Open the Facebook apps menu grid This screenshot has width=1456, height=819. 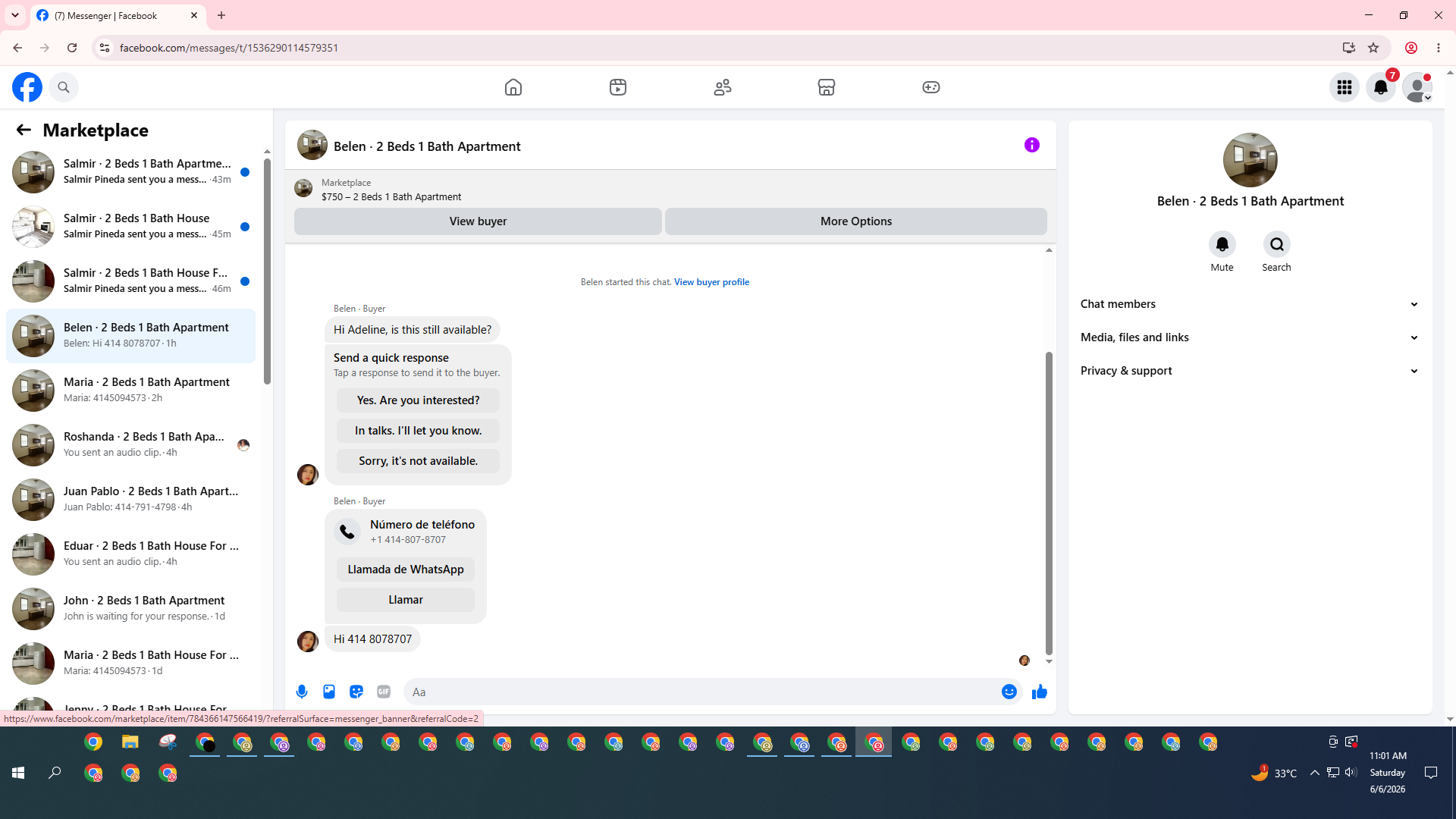(x=1345, y=87)
